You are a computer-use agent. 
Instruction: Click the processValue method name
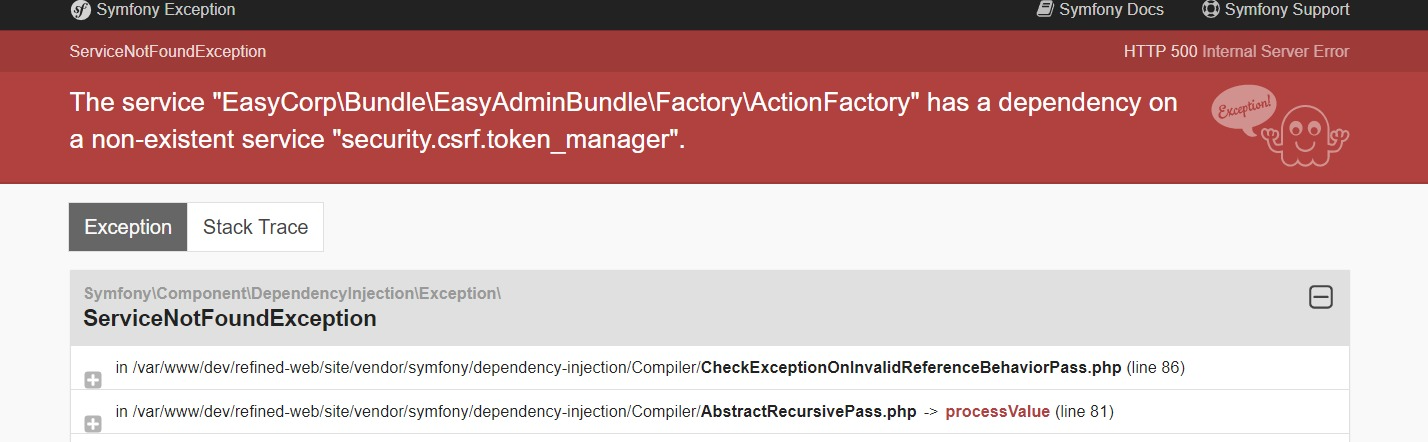(997, 411)
